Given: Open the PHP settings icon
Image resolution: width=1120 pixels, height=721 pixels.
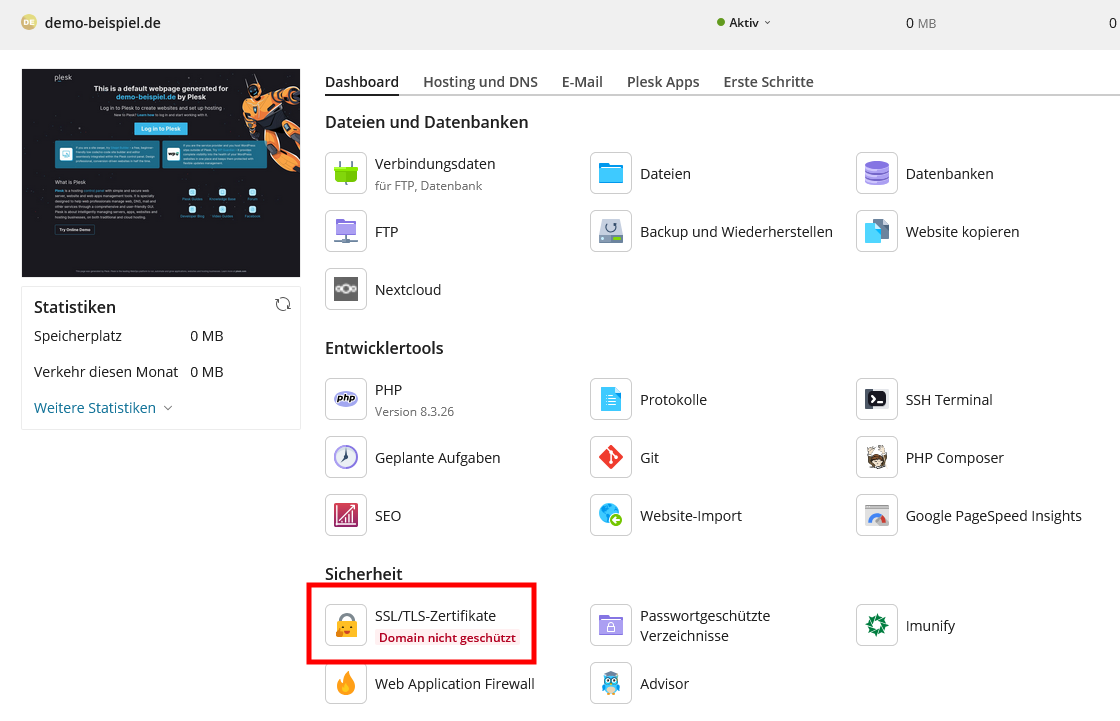Looking at the screenshot, I should (345, 398).
